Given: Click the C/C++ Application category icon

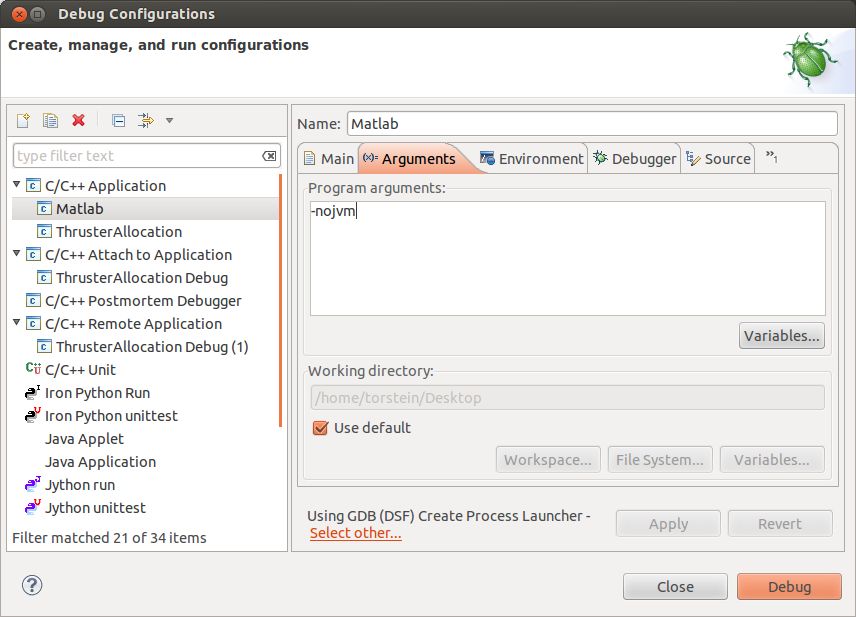Looking at the screenshot, I should 33,186.
